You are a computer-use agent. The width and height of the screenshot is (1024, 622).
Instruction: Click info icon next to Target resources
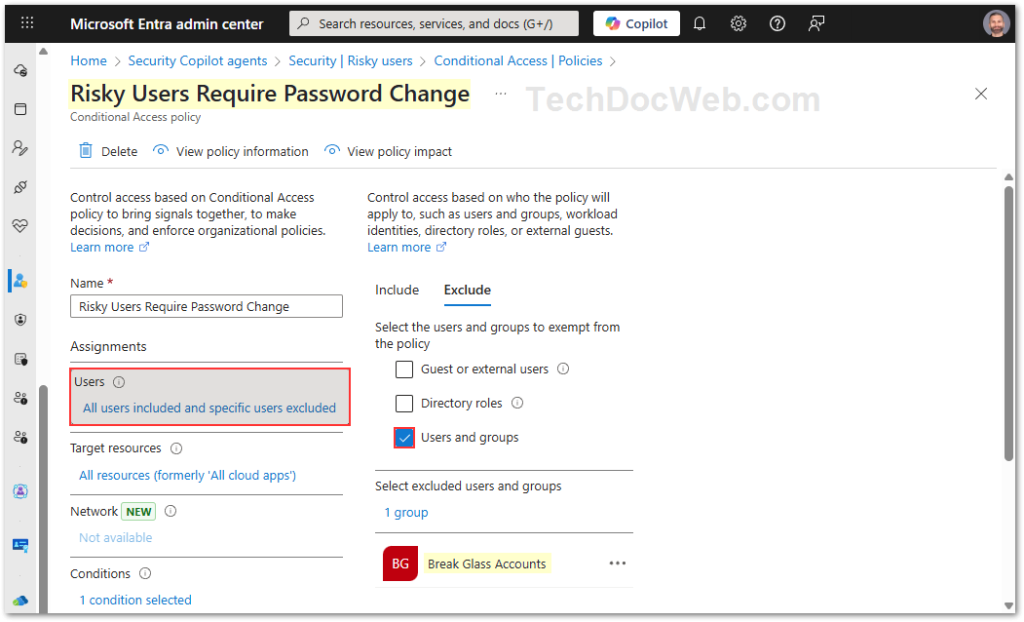(176, 449)
